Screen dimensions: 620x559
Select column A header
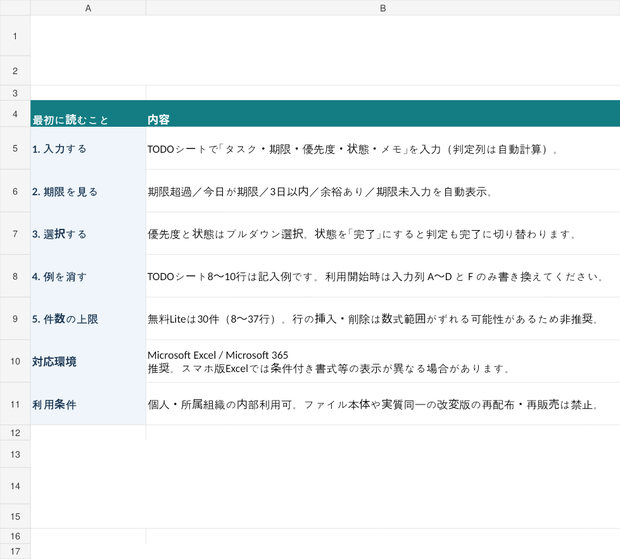(x=88, y=8)
